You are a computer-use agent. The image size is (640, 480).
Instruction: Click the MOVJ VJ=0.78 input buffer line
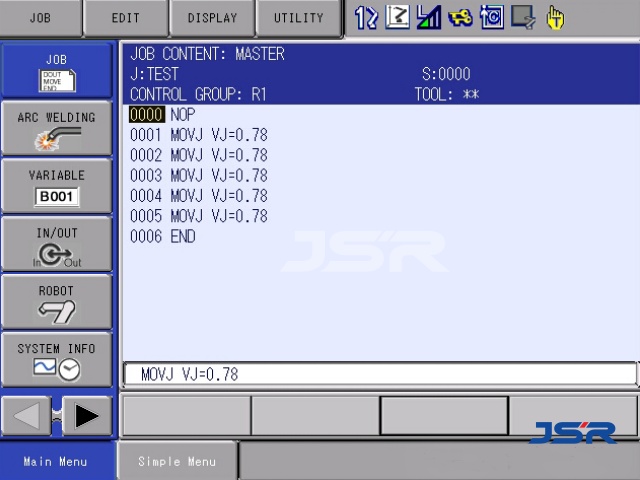[380, 374]
